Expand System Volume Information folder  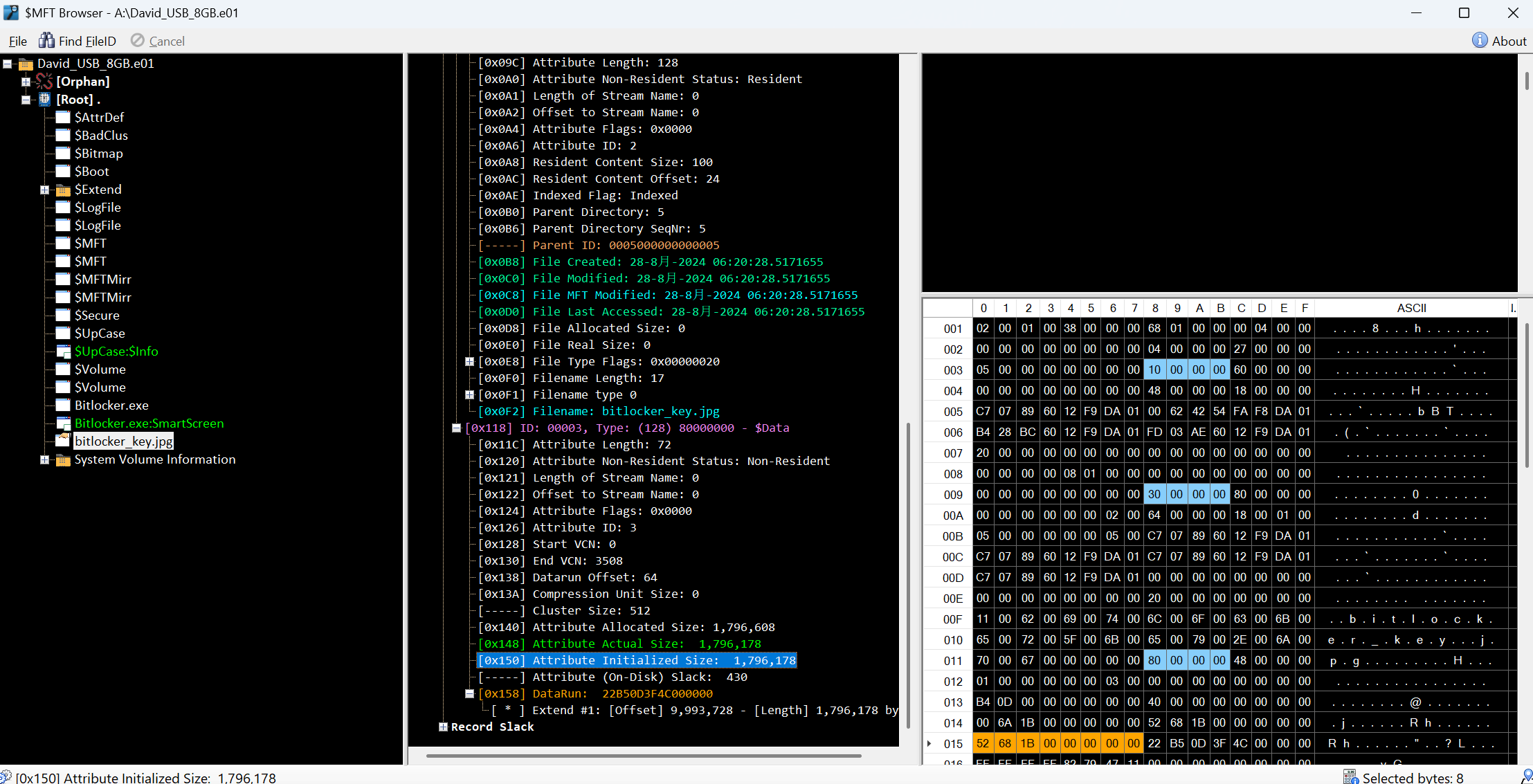[44, 459]
